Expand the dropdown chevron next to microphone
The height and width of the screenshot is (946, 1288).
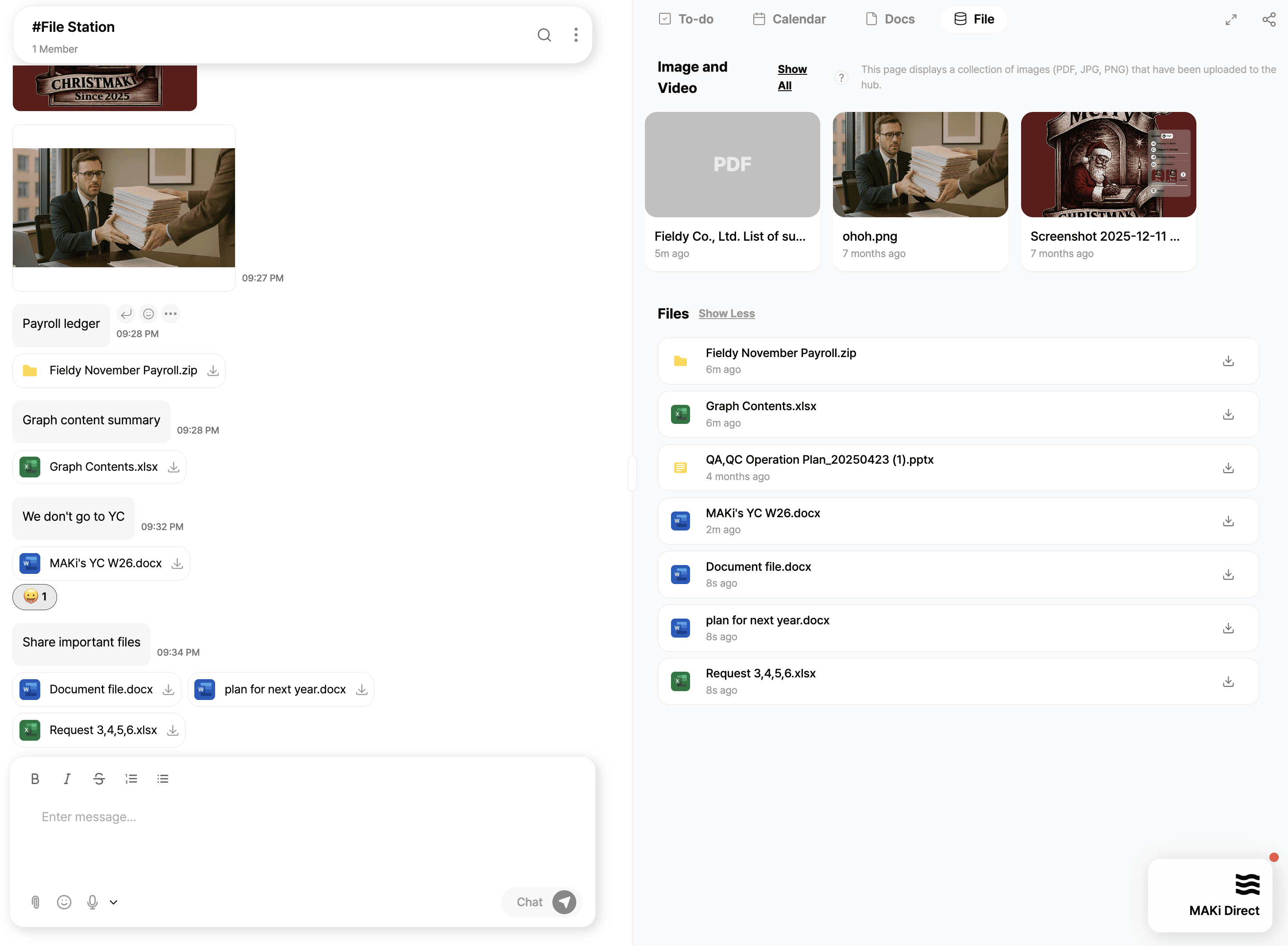point(113,903)
